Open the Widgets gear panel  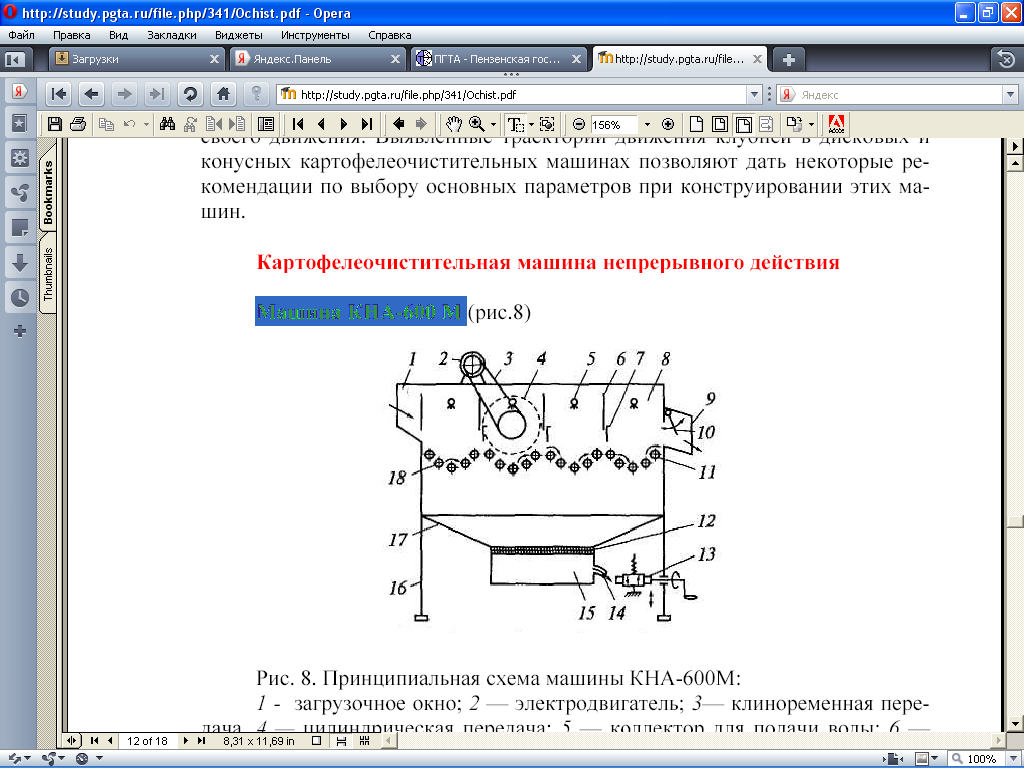[x=20, y=157]
